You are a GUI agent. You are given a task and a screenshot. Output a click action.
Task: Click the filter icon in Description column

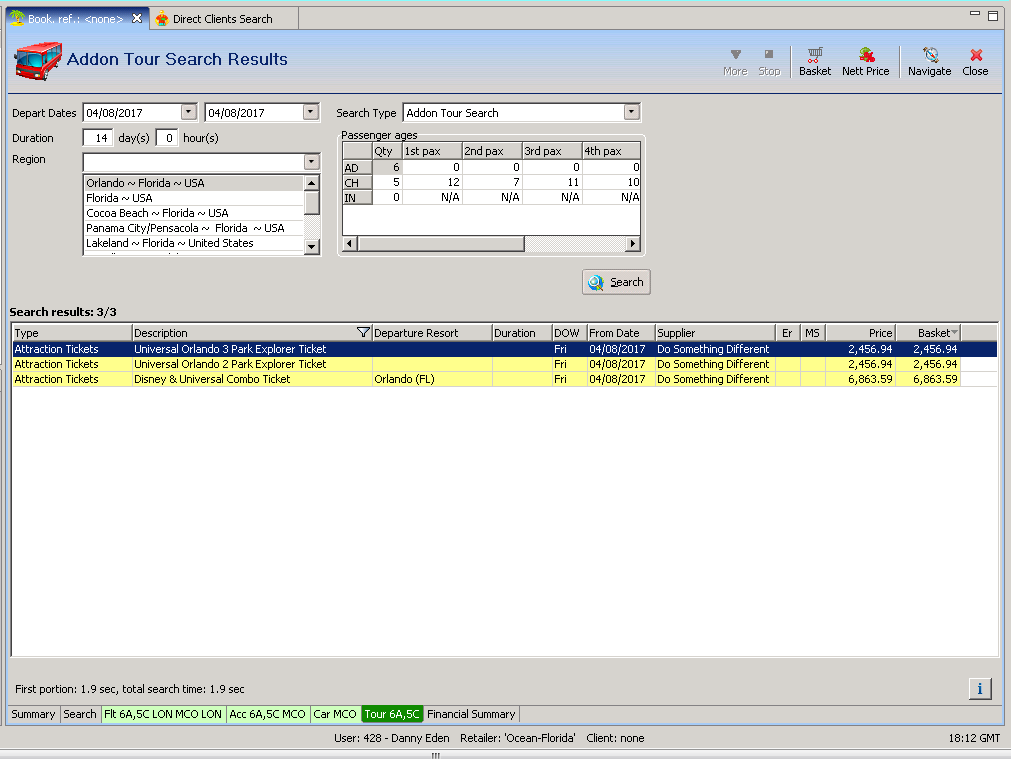tap(363, 333)
